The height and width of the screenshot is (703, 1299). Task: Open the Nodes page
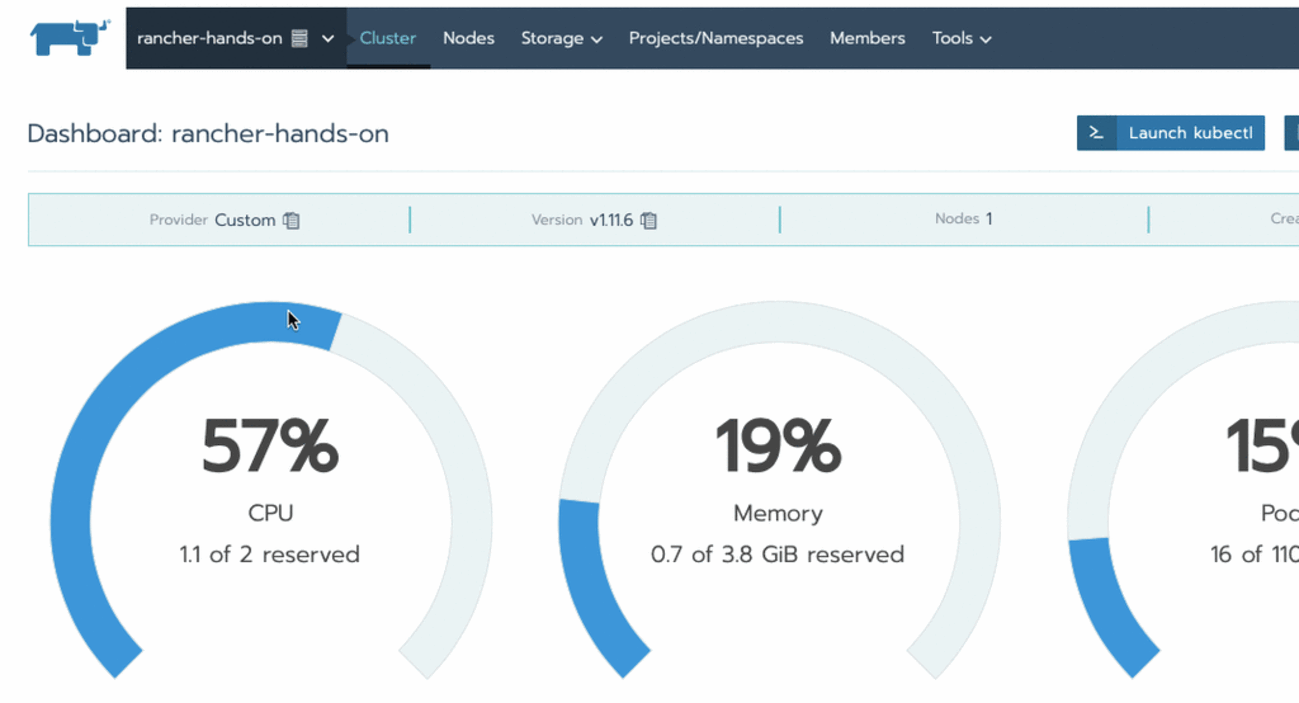click(x=468, y=38)
